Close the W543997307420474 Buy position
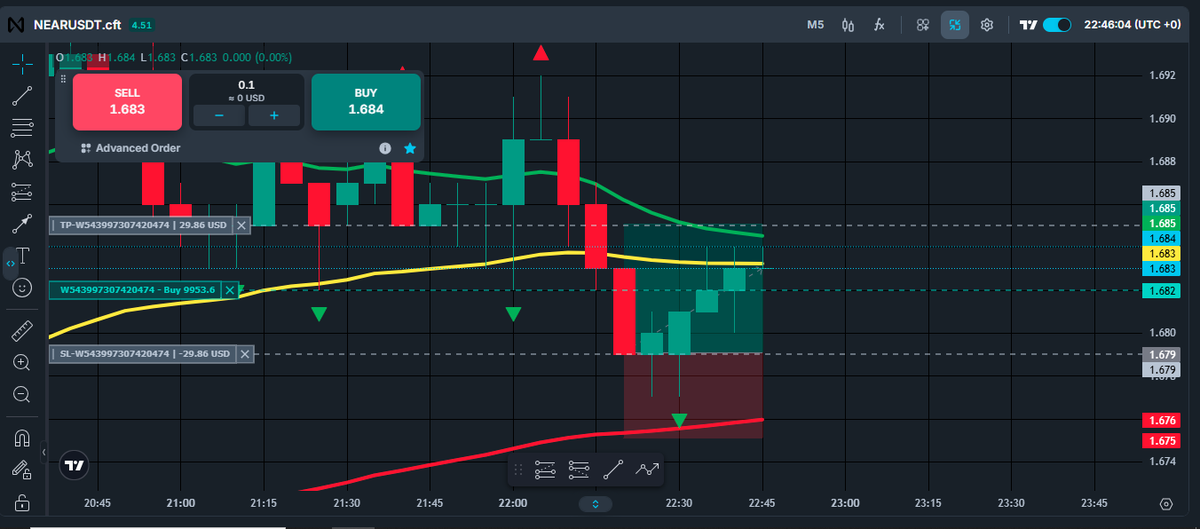Image resolution: width=1200 pixels, height=529 pixels. (x=229, y=290)
